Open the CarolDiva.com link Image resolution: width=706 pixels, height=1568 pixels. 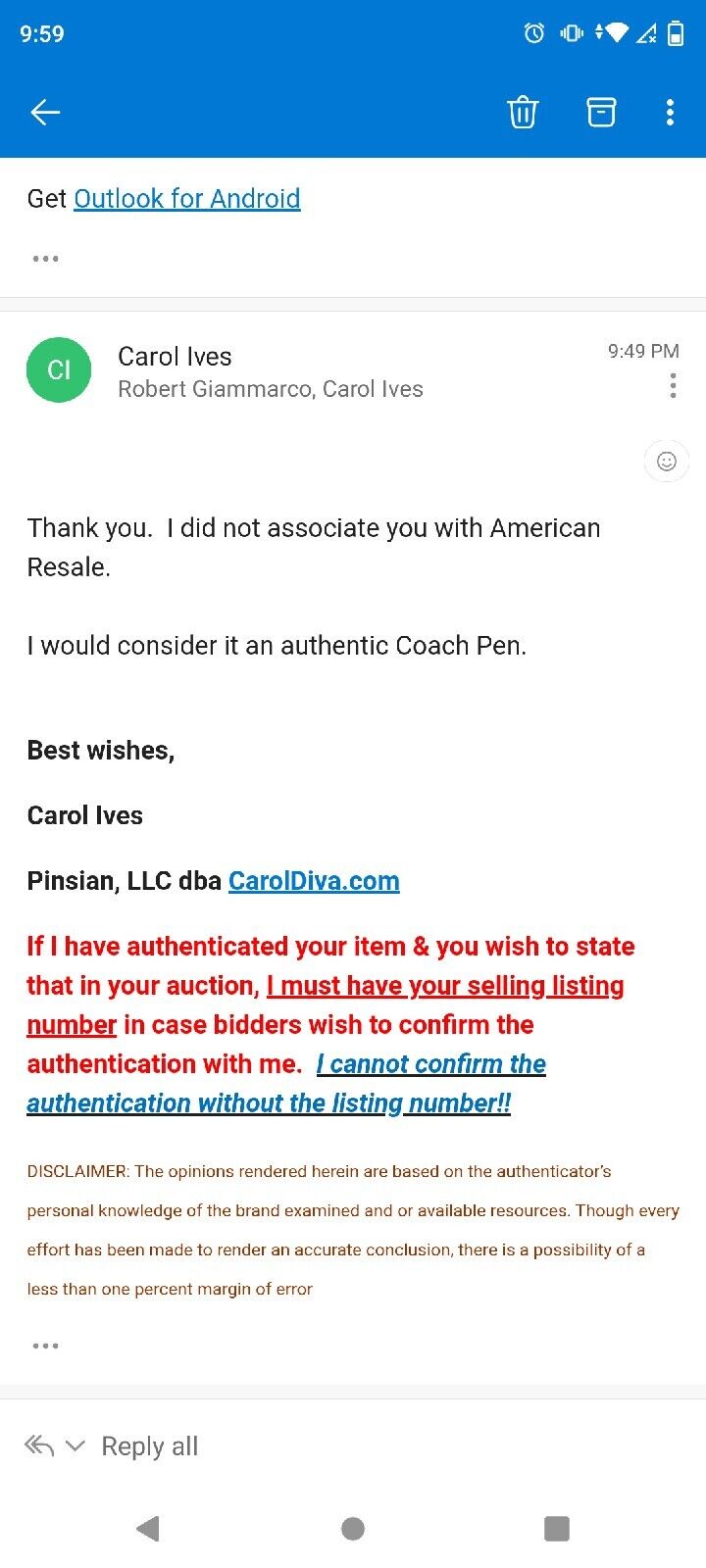pos(314,881)
